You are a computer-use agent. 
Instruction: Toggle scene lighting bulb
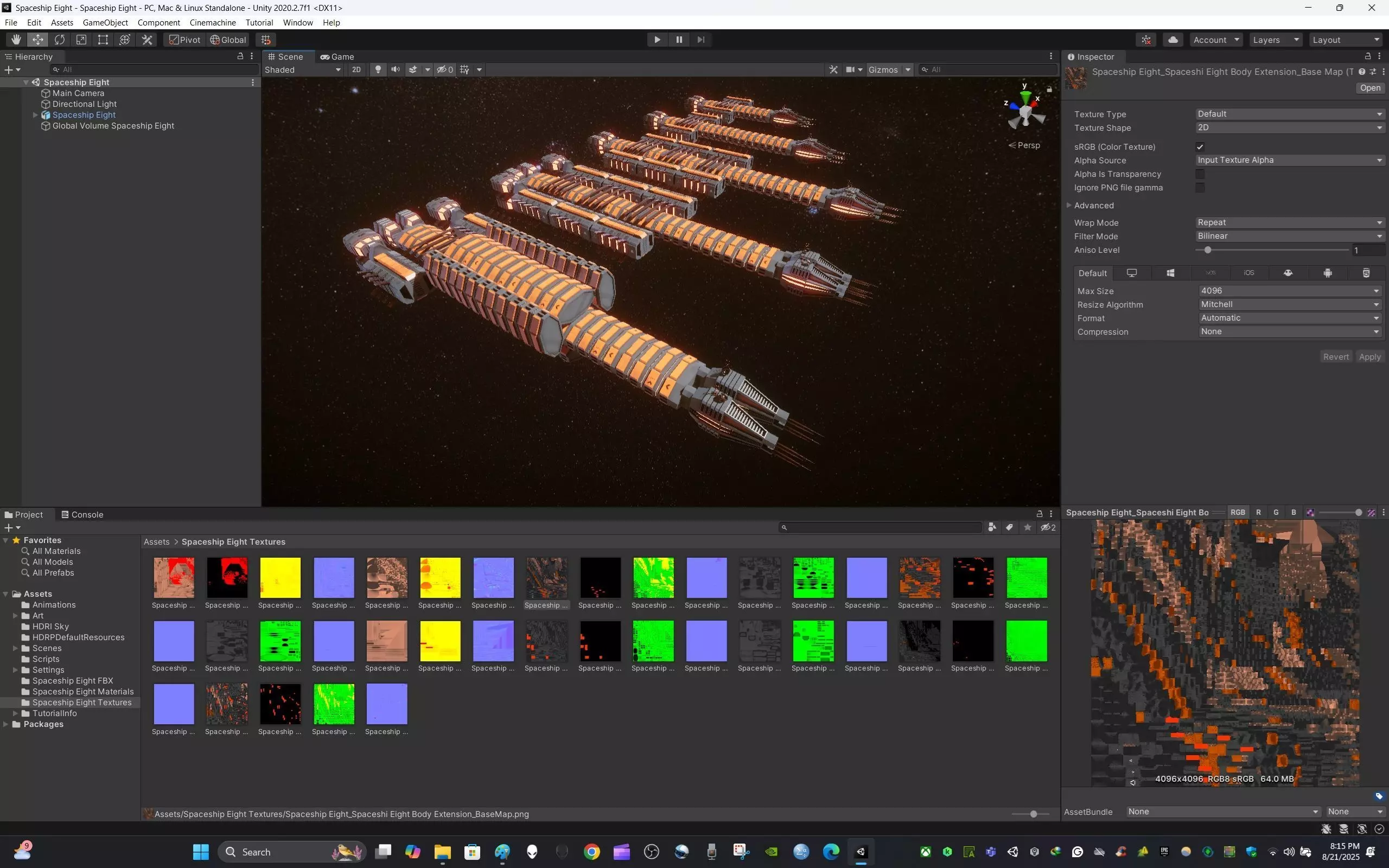[x=378, y=69]
